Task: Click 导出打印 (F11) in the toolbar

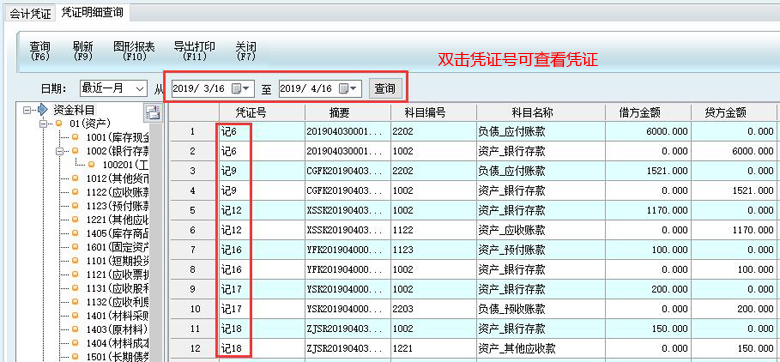Action: click(x=194, y=51)
